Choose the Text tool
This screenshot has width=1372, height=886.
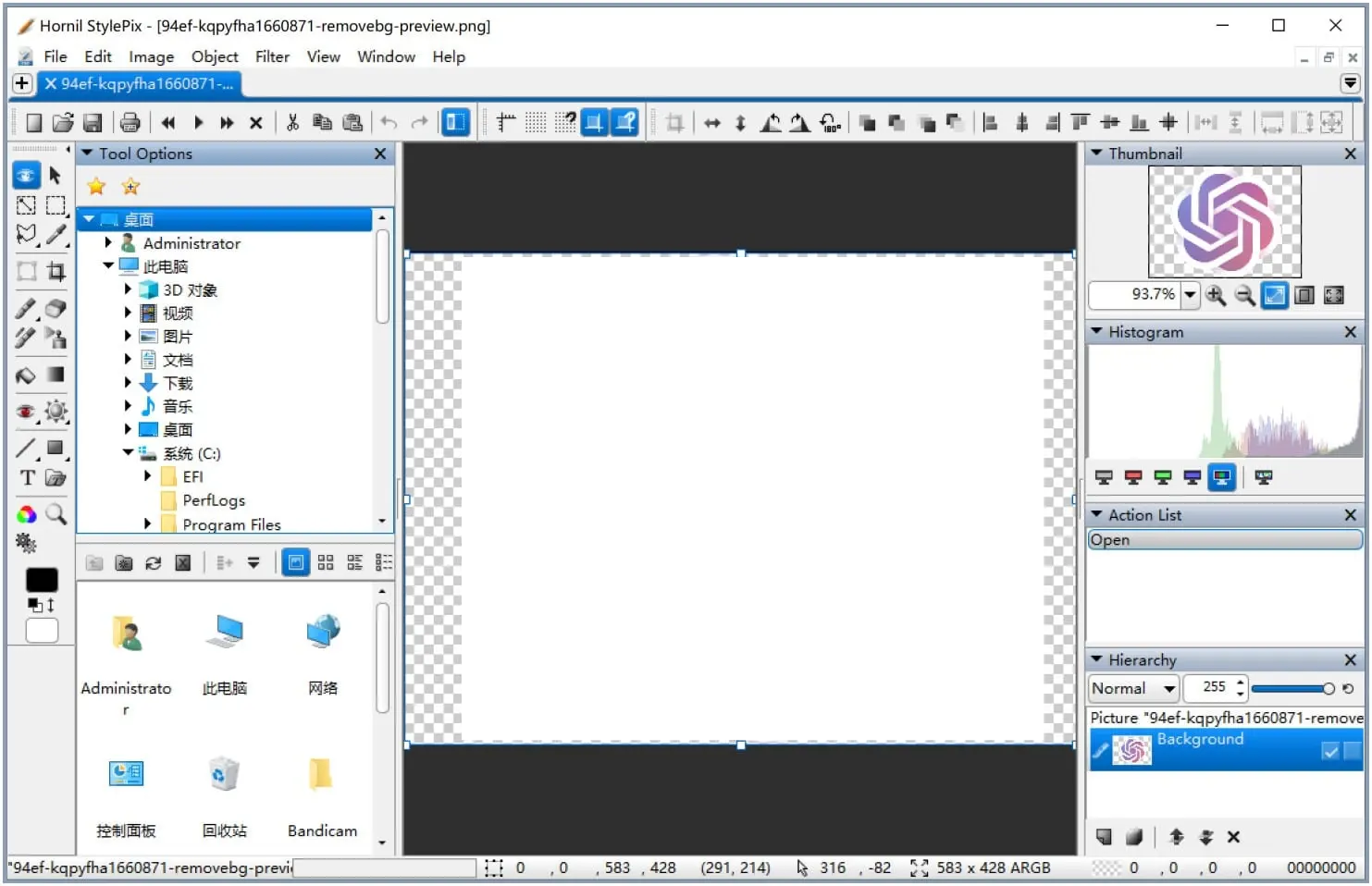(x=27, y=478)
